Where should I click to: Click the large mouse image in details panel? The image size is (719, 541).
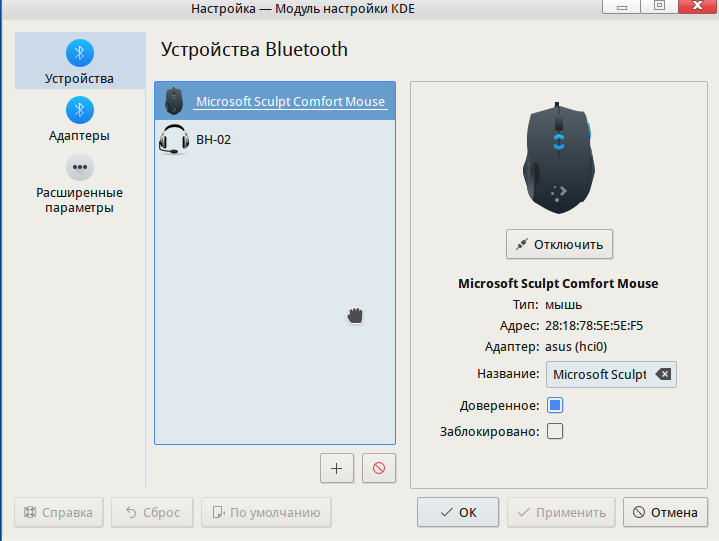[x=559, y=158]
